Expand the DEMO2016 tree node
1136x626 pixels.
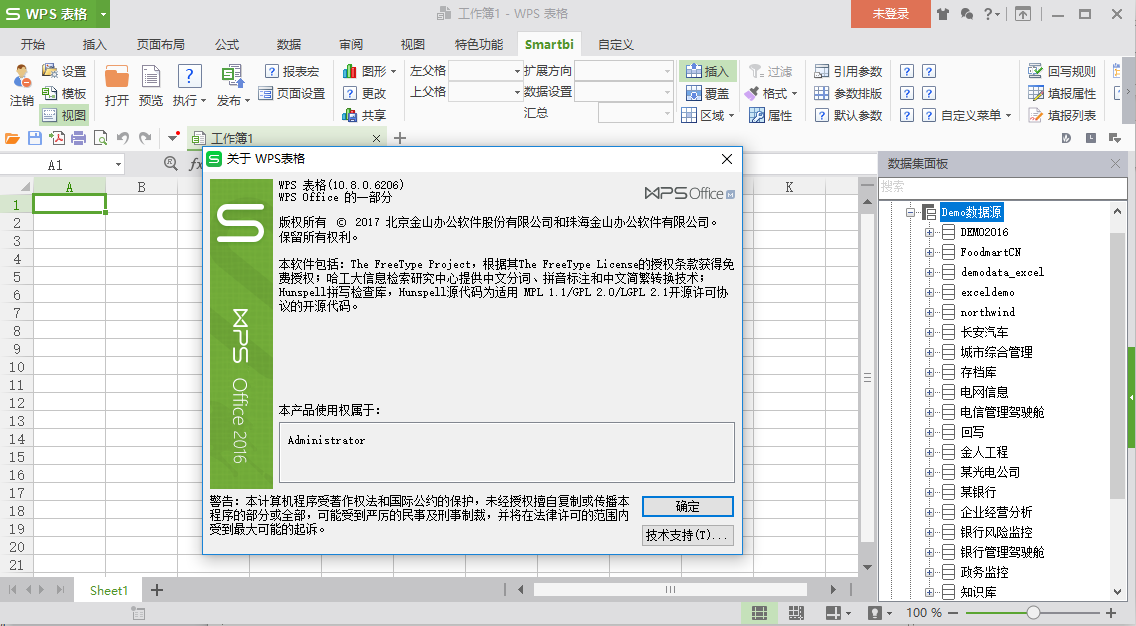(x=930, y=233)
